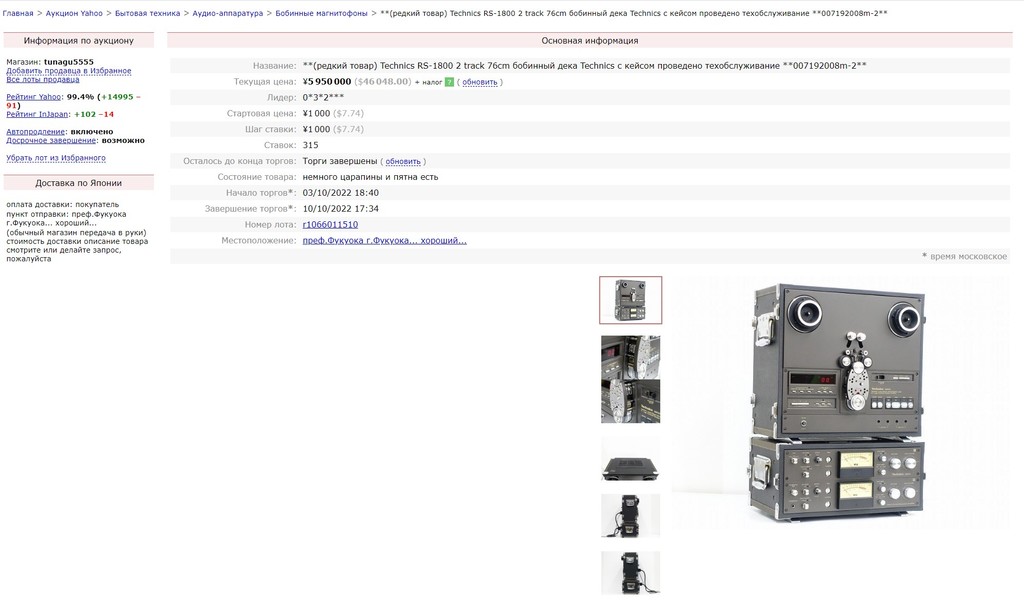Click Убрать лот из Избранного
This screenshot has height=602, width=1024.
[x=55, y=158]
